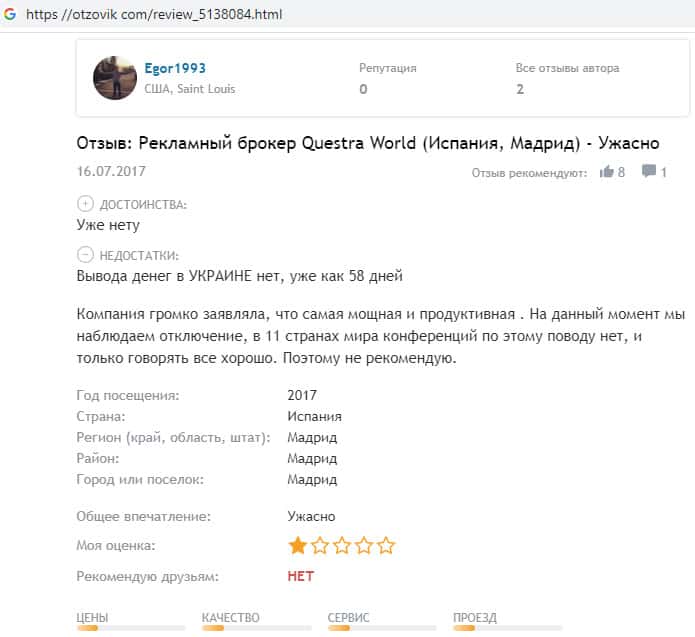Click the fourth rating star
Screen dimensions: 695x637
364,546
